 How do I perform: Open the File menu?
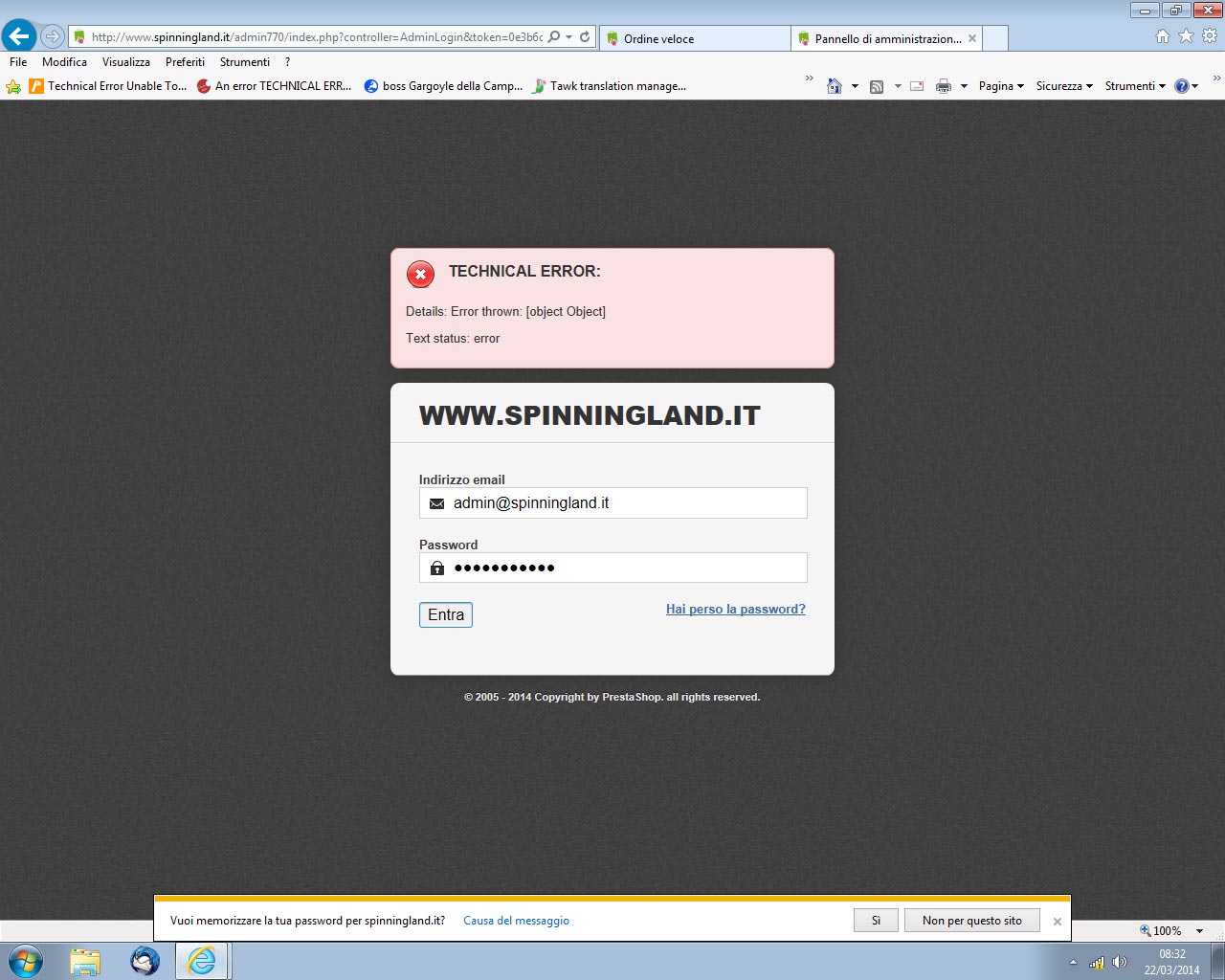(18, 62)
